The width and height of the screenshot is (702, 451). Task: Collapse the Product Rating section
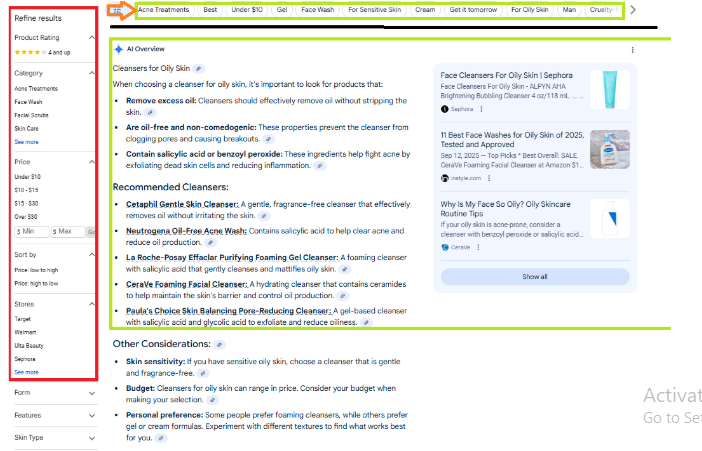(93, 38)
